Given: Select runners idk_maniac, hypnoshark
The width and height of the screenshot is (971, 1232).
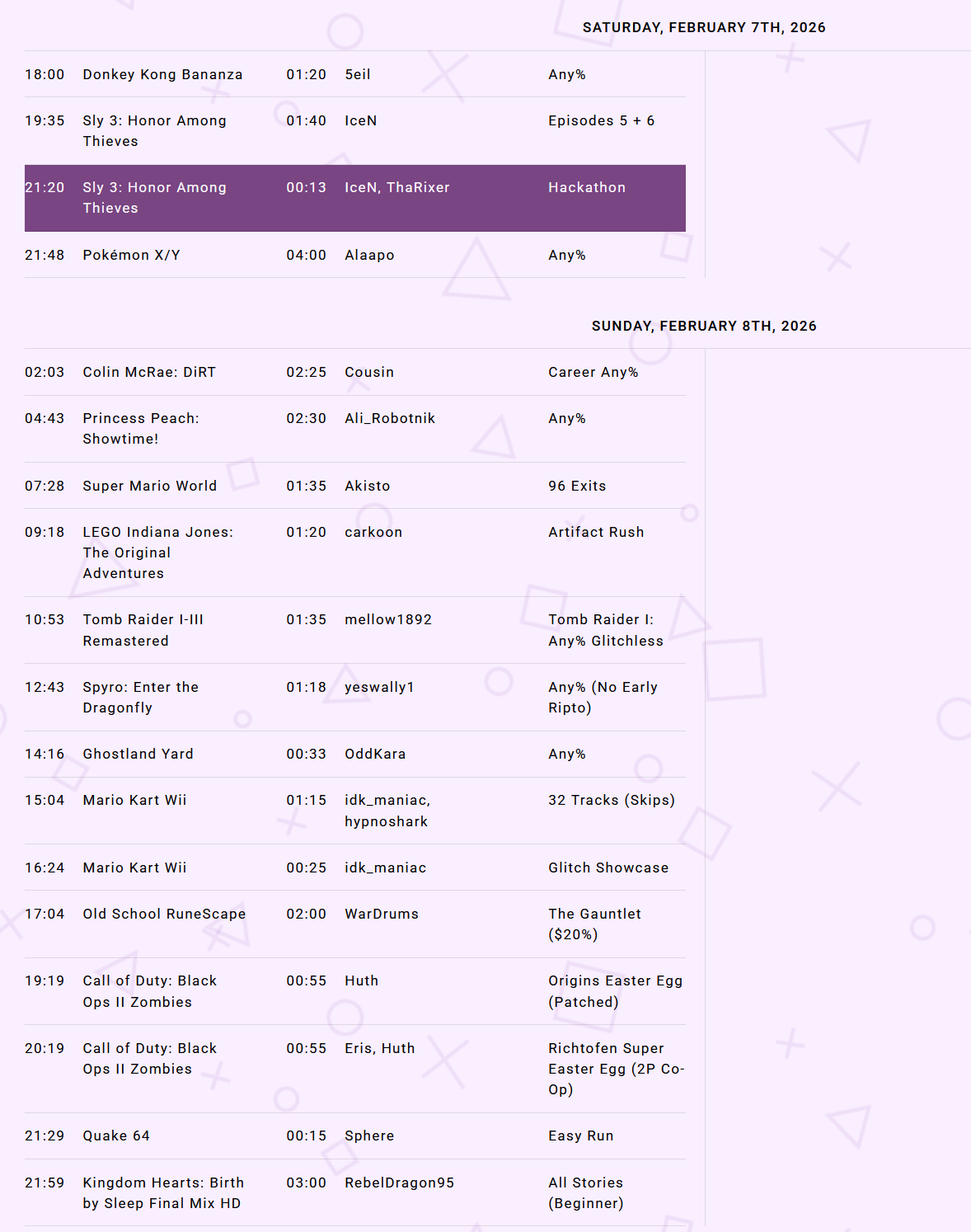Looking at the screenshot, I should tap(387, 811).
